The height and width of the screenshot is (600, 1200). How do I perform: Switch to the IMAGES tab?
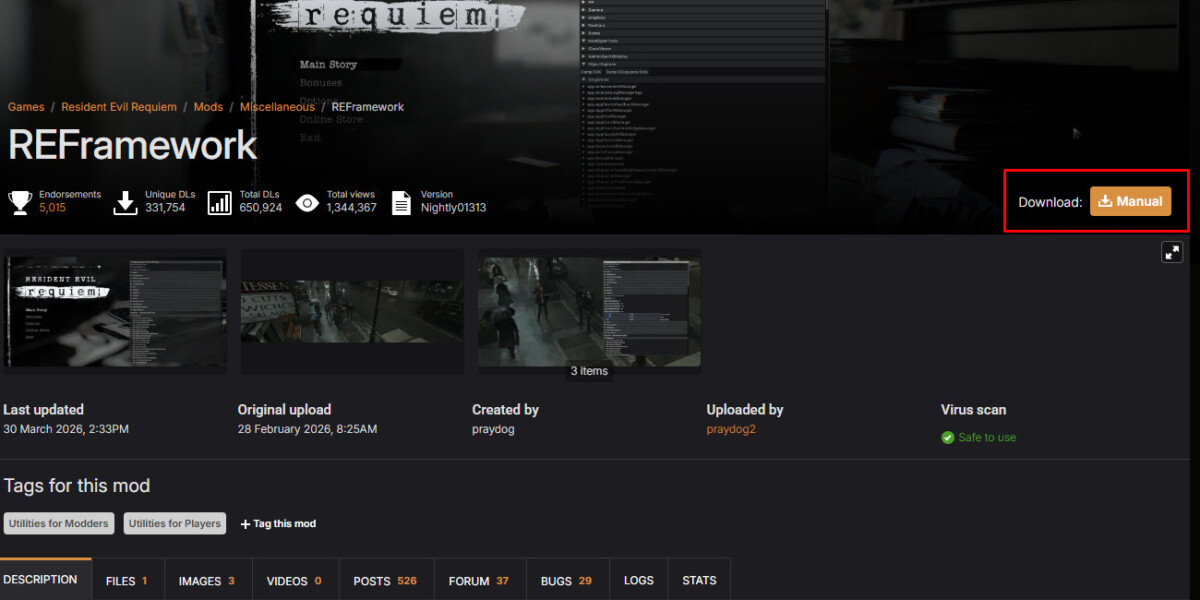tap(207, 580)
